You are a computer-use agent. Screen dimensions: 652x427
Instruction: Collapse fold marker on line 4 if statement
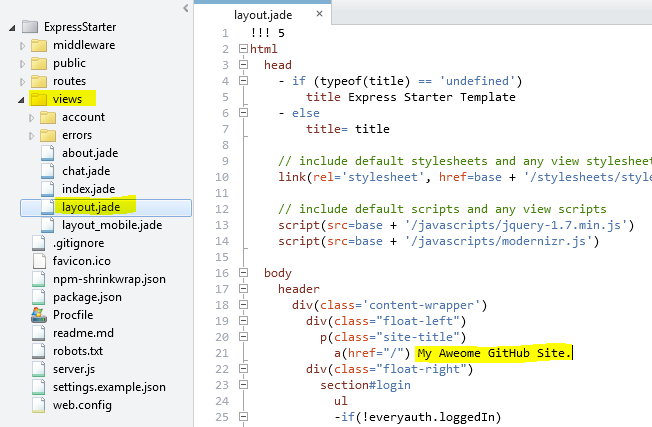tap(244, 81)
